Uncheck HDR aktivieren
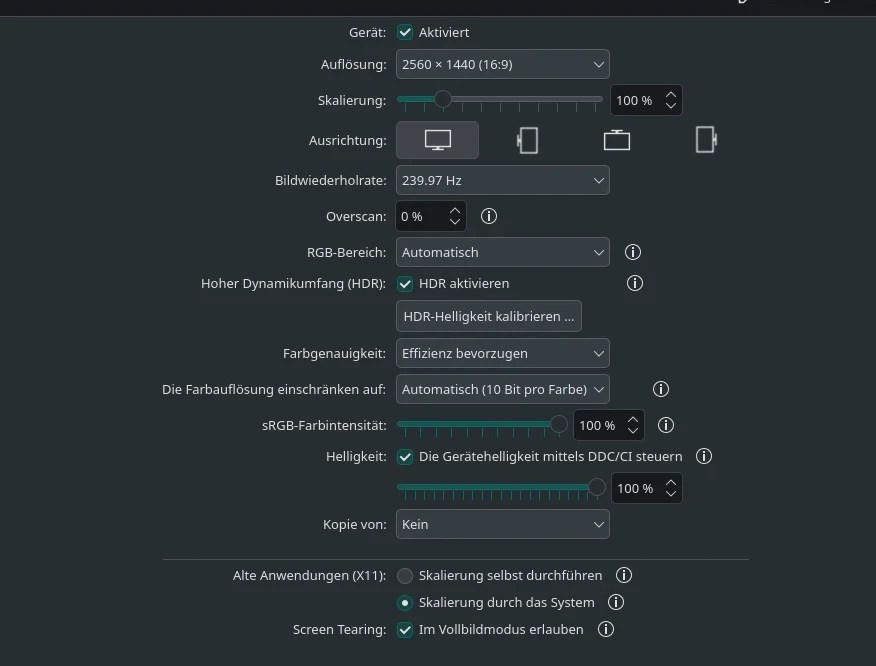876x666 pixels. (x=405, y=283)
